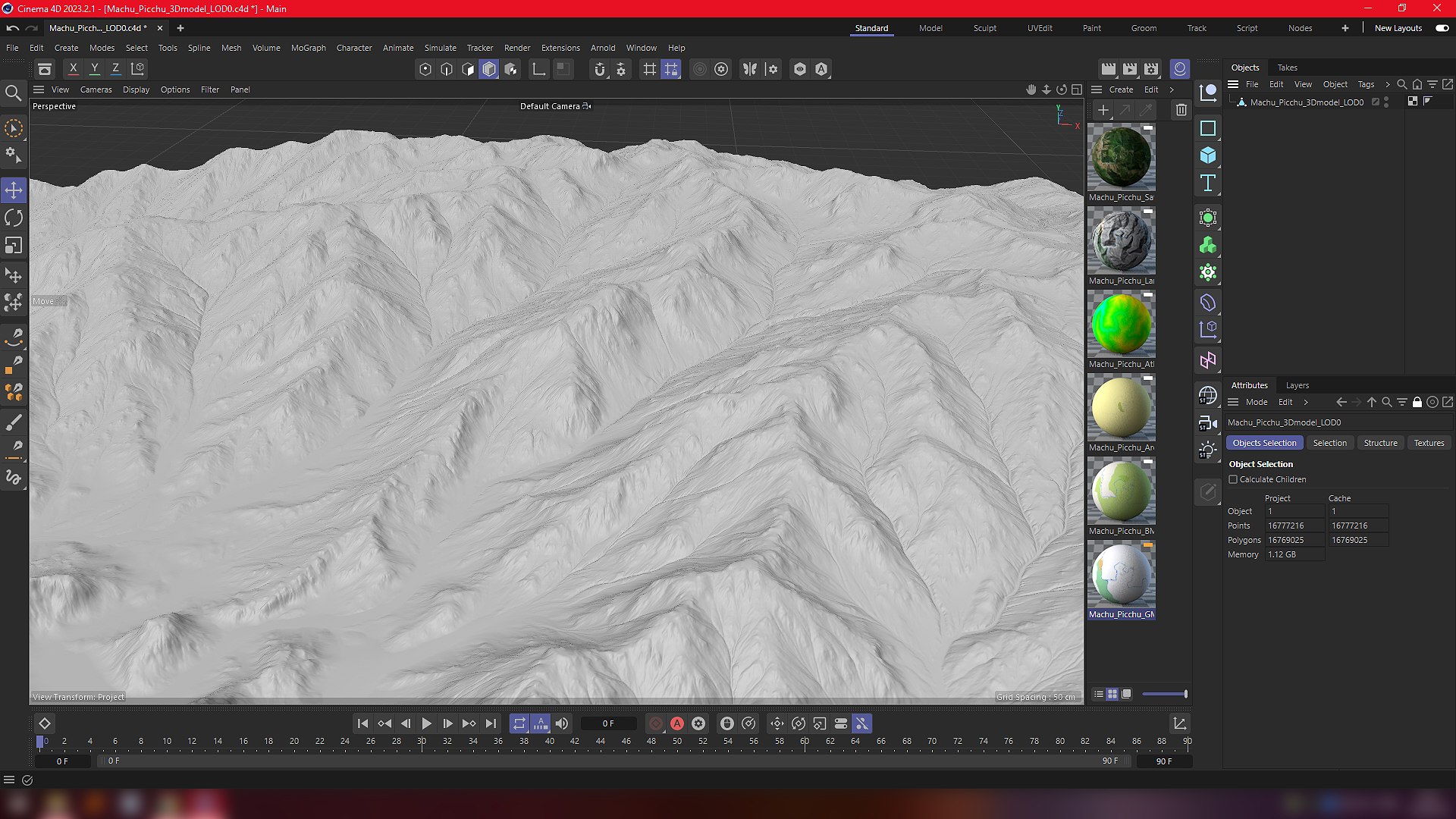Select the Move tool in left toolbar
The image size is (1456, 819).
(x=14, y=190)
